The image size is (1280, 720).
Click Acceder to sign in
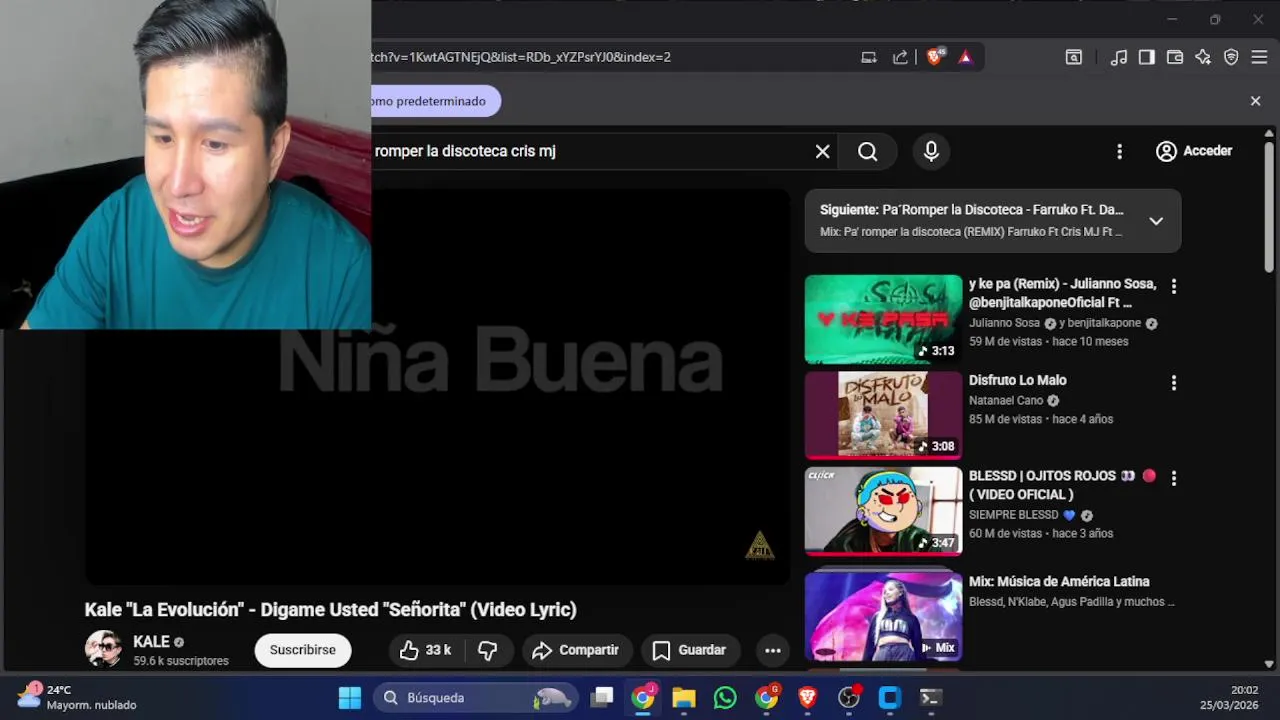click(x=1194, y=151)
